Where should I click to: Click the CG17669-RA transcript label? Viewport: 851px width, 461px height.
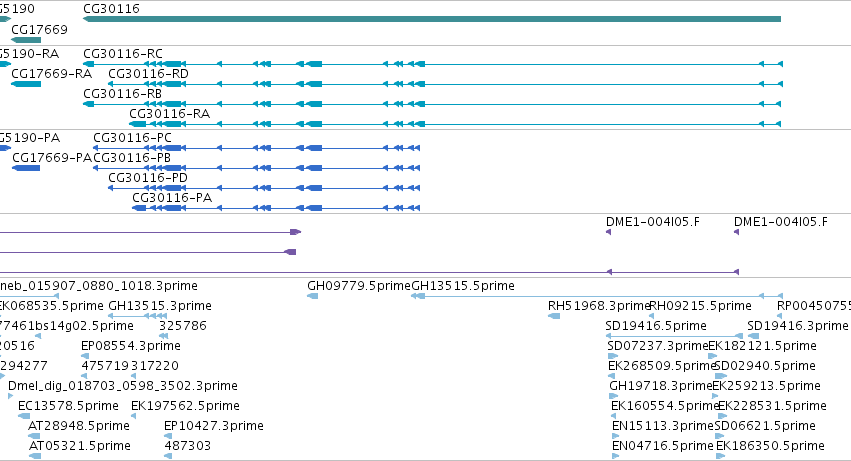point(52,74)
